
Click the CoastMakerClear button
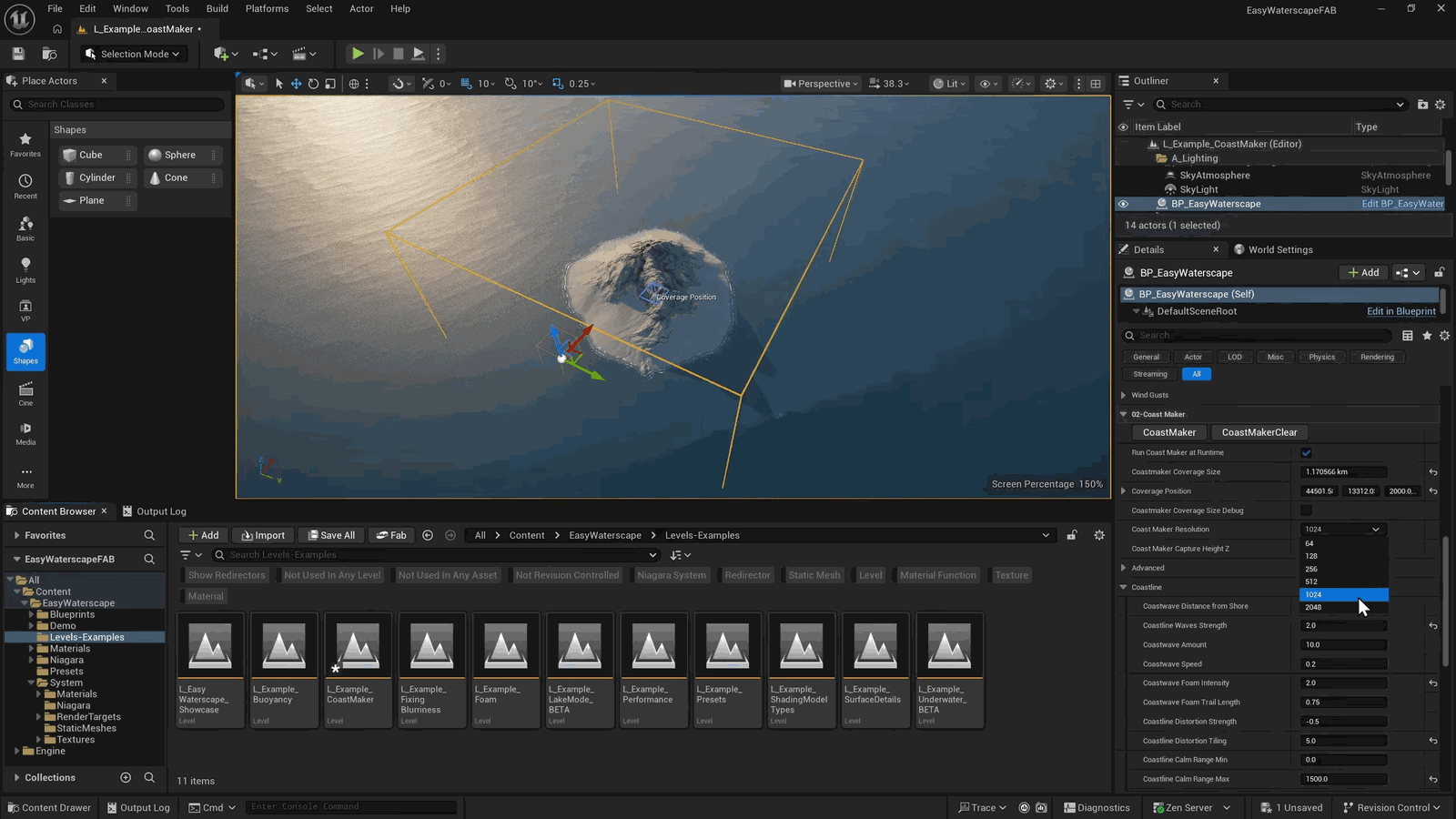(x=1259, y=432)
